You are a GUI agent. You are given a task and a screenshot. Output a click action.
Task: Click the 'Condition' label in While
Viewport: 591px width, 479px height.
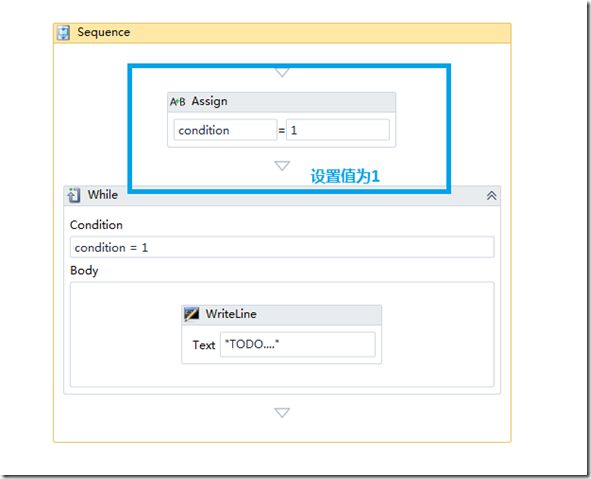click(96, 225)
